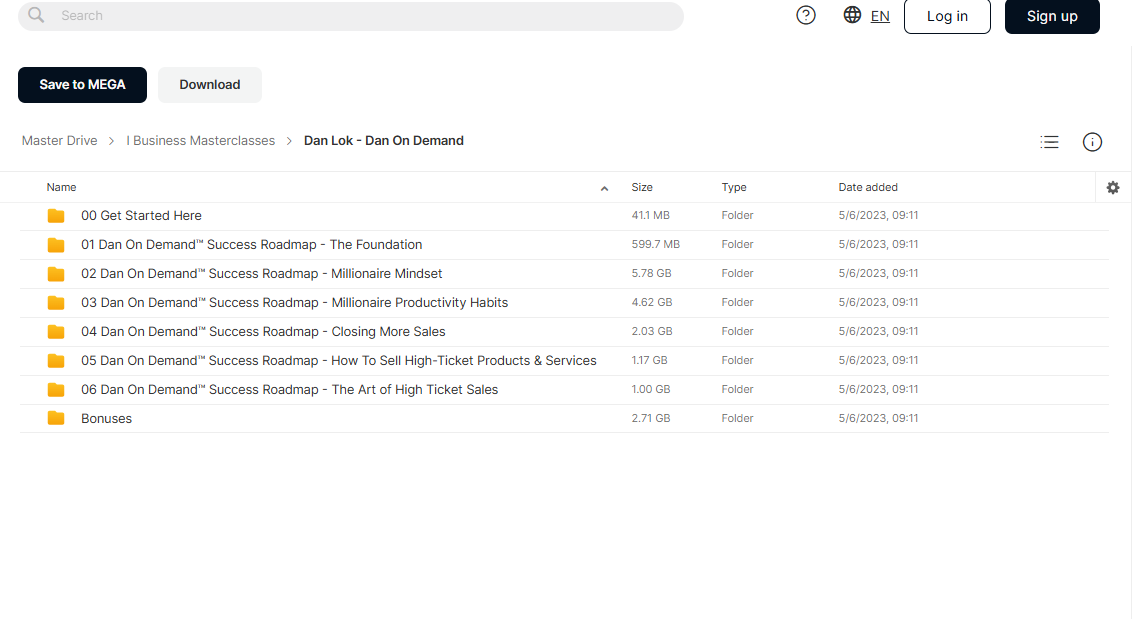Select 03 Millionaire Productivity Habits folder name

(295, 302)
